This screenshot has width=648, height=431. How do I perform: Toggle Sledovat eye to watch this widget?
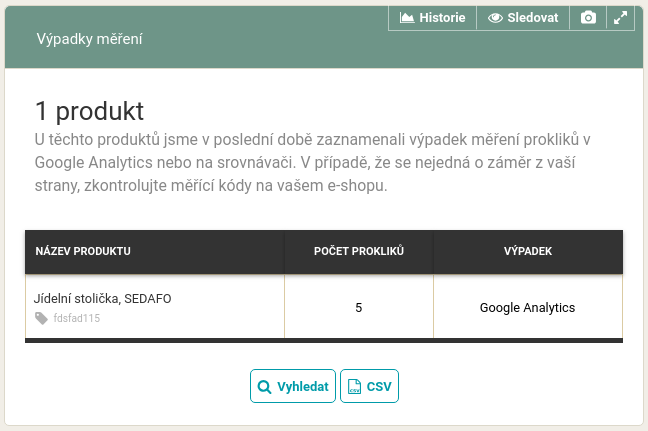click(522, 18)
